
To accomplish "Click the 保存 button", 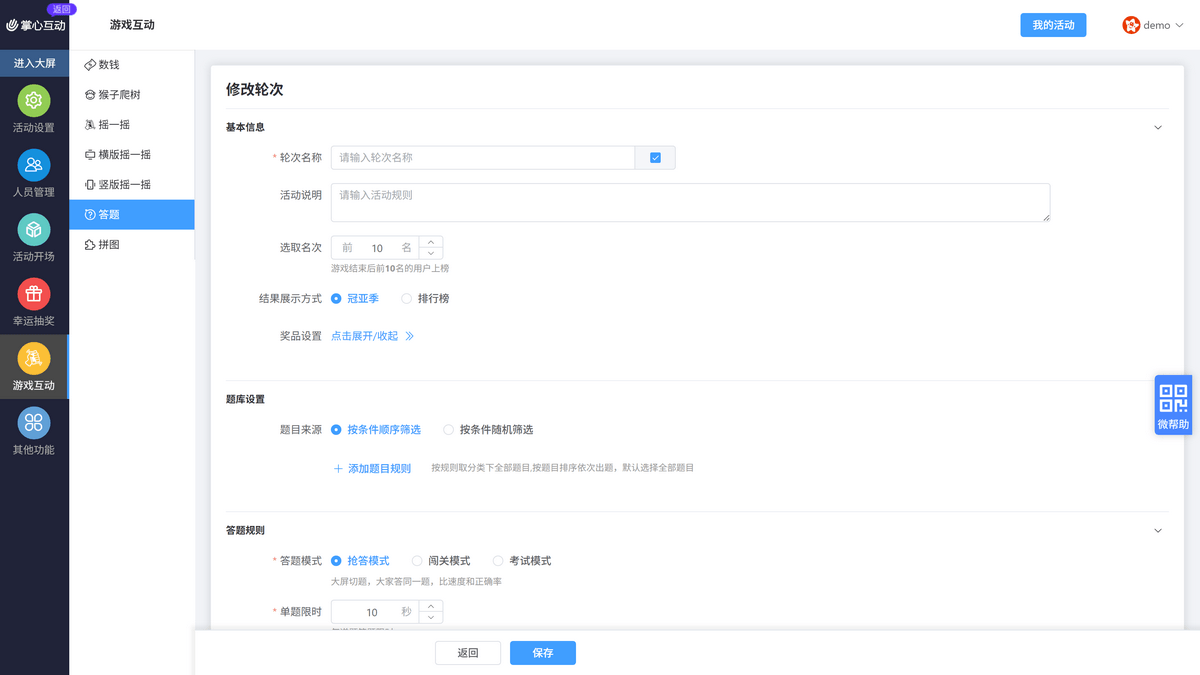I will click(543, 653).
